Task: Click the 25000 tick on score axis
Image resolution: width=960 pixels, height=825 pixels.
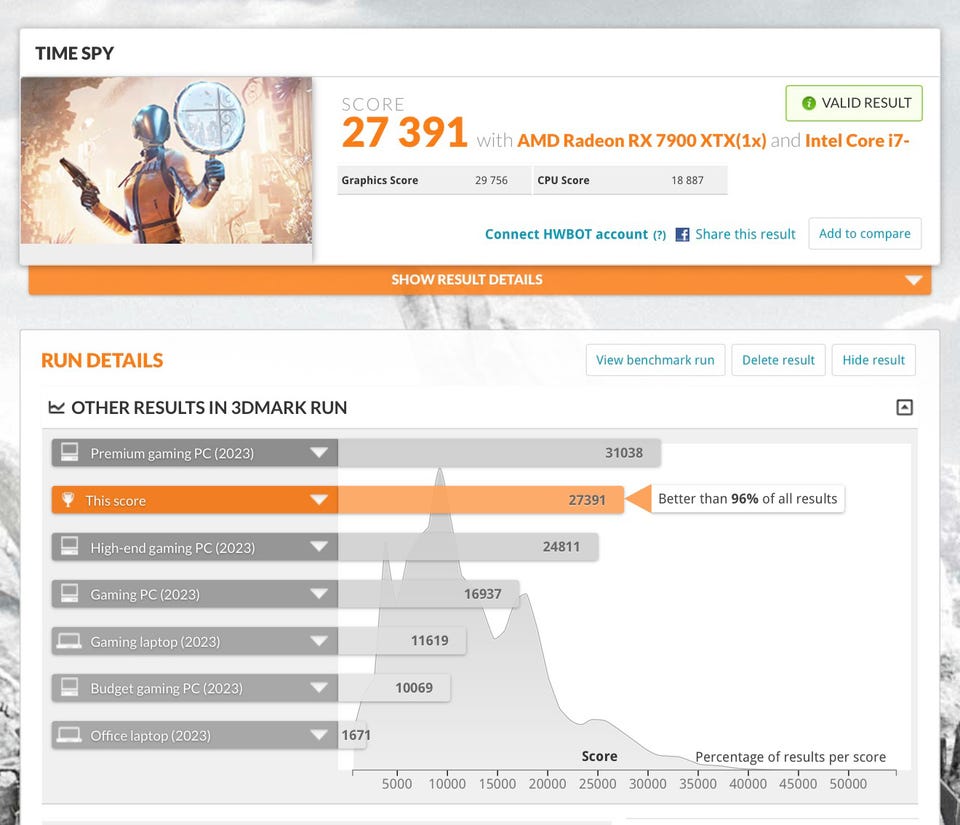Action: pos(598,784)
